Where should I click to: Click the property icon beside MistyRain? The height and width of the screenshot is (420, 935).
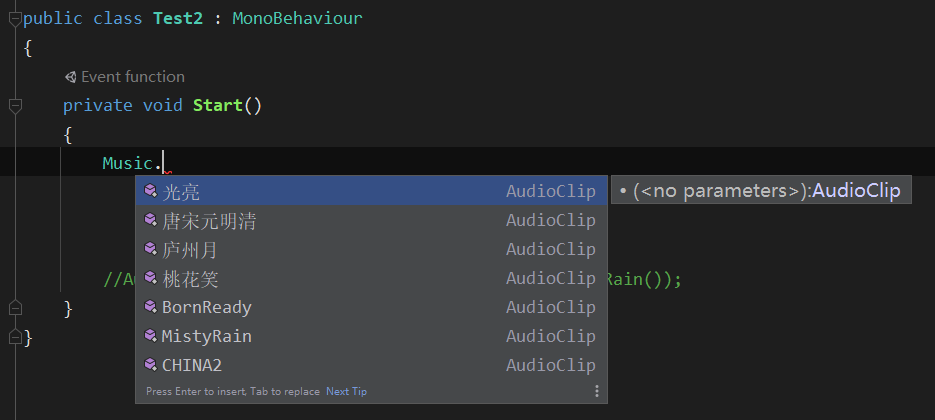150,336
